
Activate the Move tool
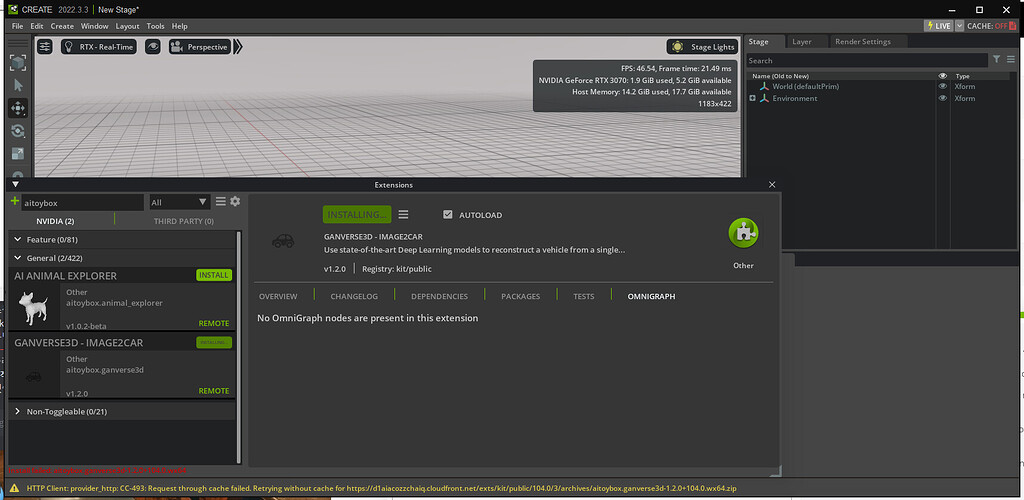tap(18, 108)
